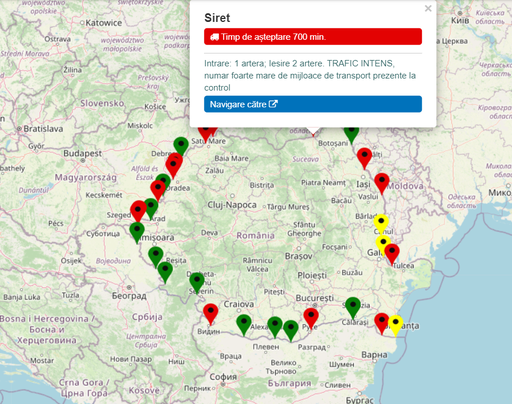Click the Craiova city label
The width and height of the screenshot is (512, 404).
239,304
